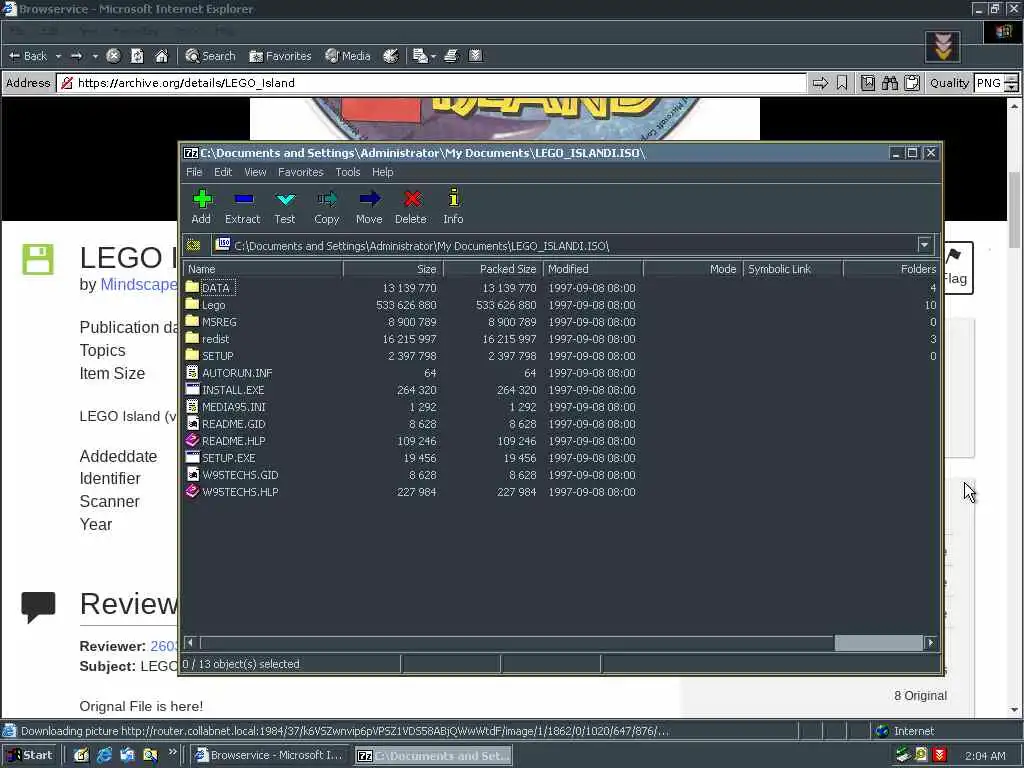Click the Go arrow next to address bar
Screen dimensions: 1024x768
(x=820, y=83)
